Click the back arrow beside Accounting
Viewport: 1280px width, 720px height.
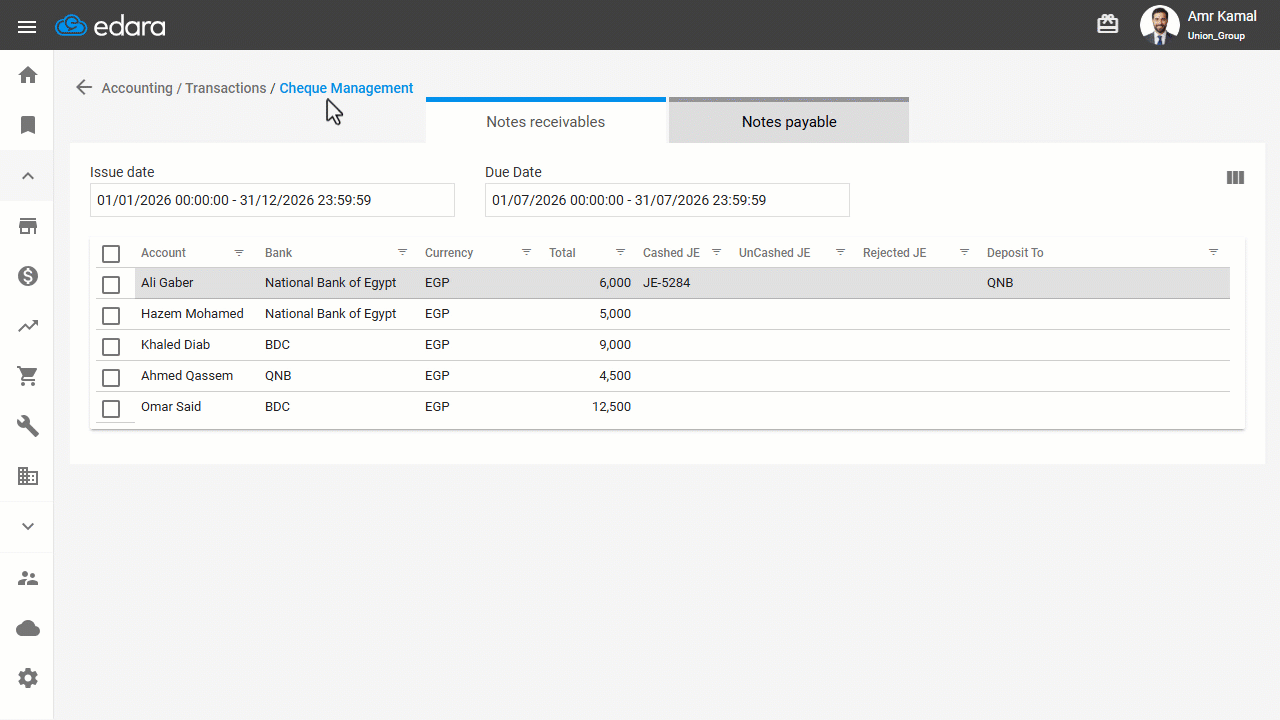84,87
